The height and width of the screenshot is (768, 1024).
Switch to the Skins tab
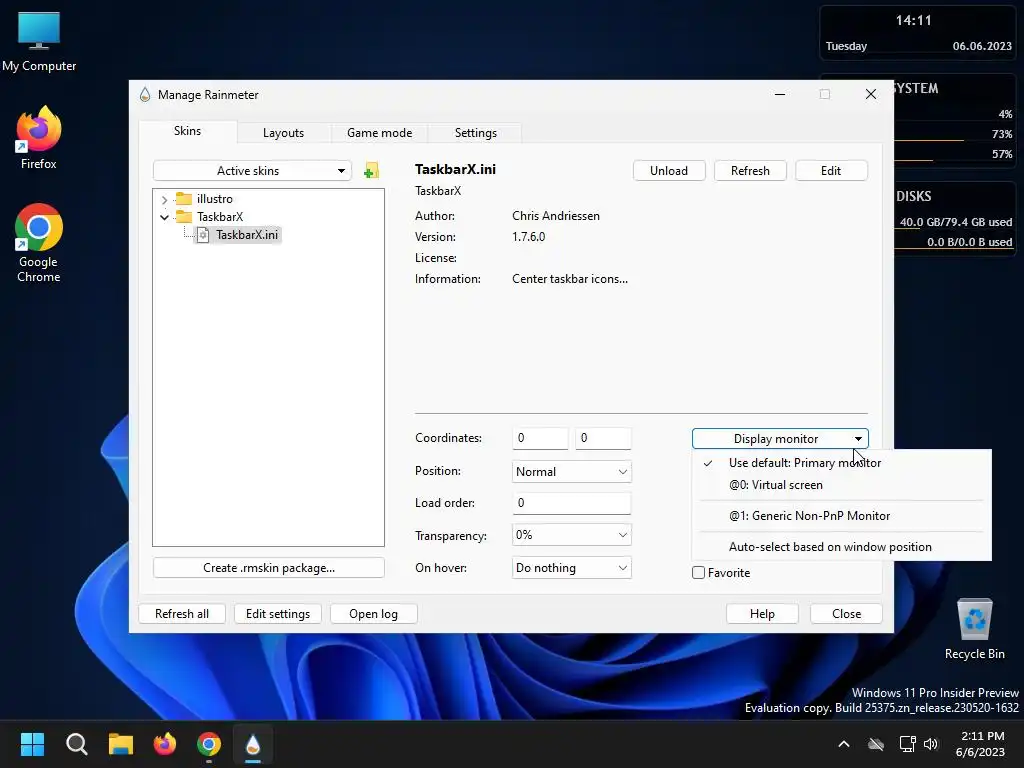coord(187,131)
